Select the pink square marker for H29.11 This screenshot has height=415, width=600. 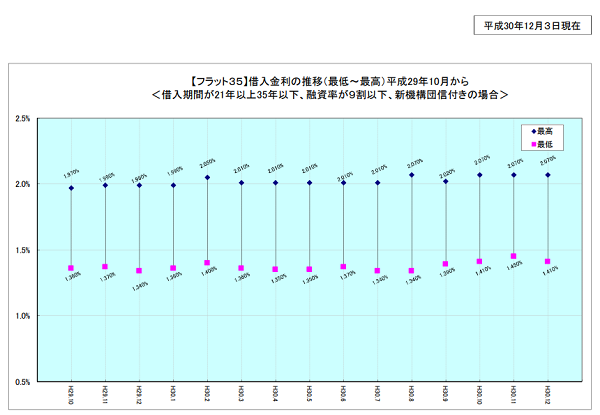105,267
